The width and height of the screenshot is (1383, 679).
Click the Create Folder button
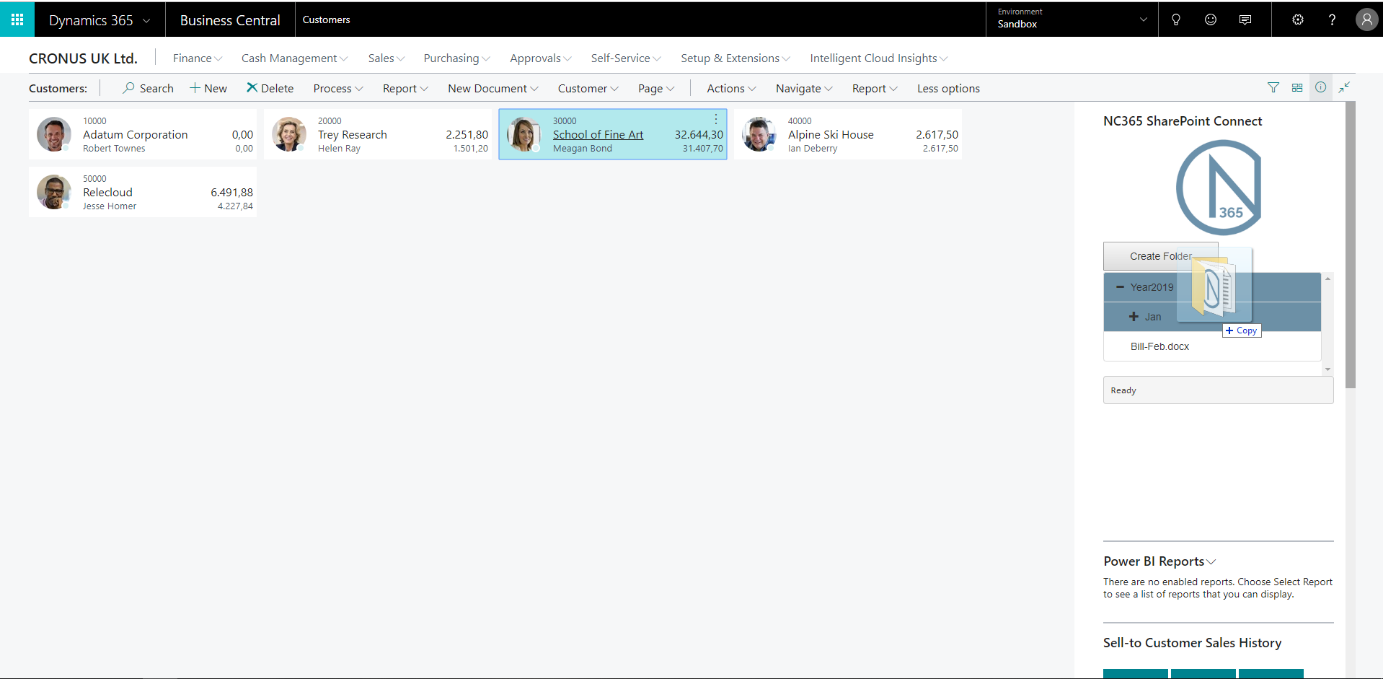pos(1160,256)
